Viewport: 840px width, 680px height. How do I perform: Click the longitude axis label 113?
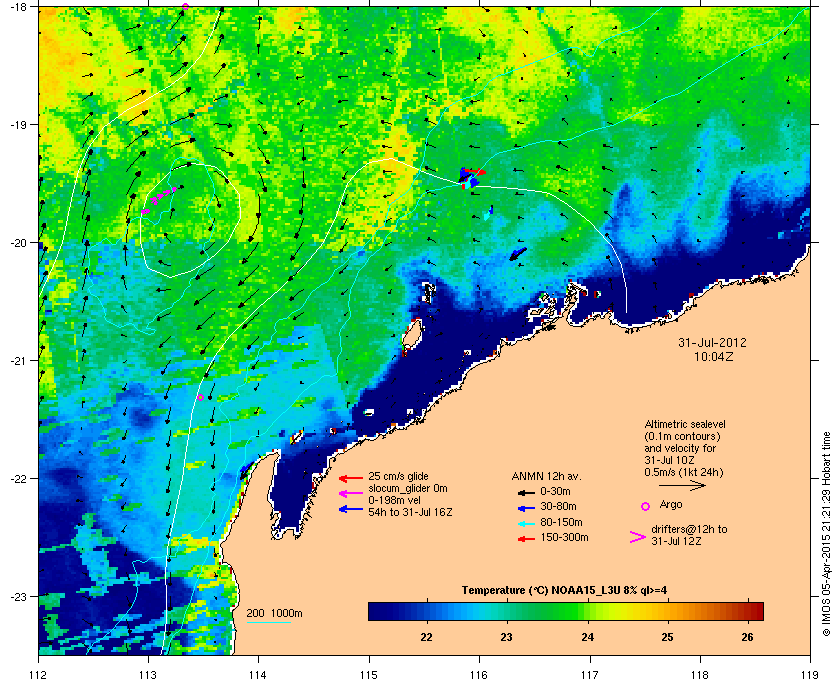point(148,674)
